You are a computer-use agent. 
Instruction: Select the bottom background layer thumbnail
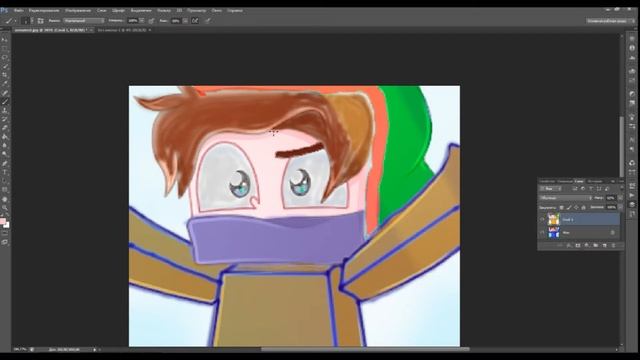(553, 233)
